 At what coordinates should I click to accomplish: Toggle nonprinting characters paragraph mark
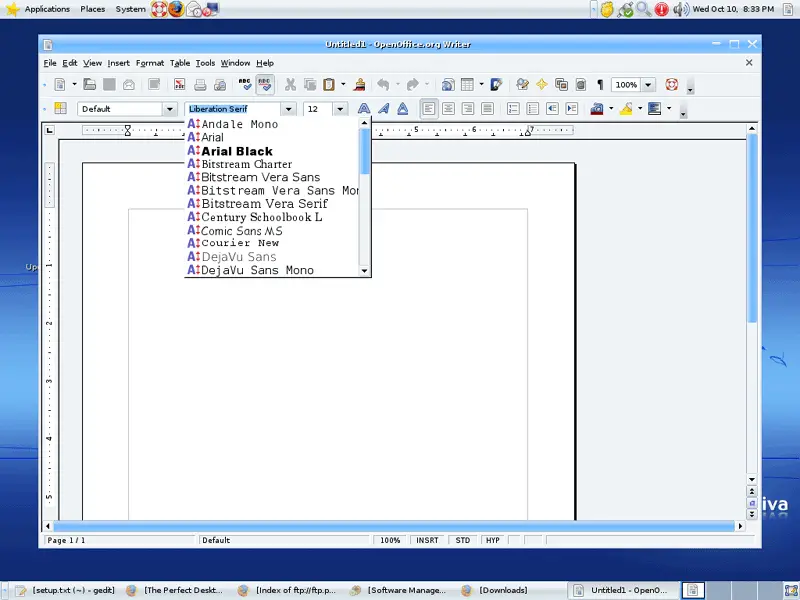coord(600,85)
